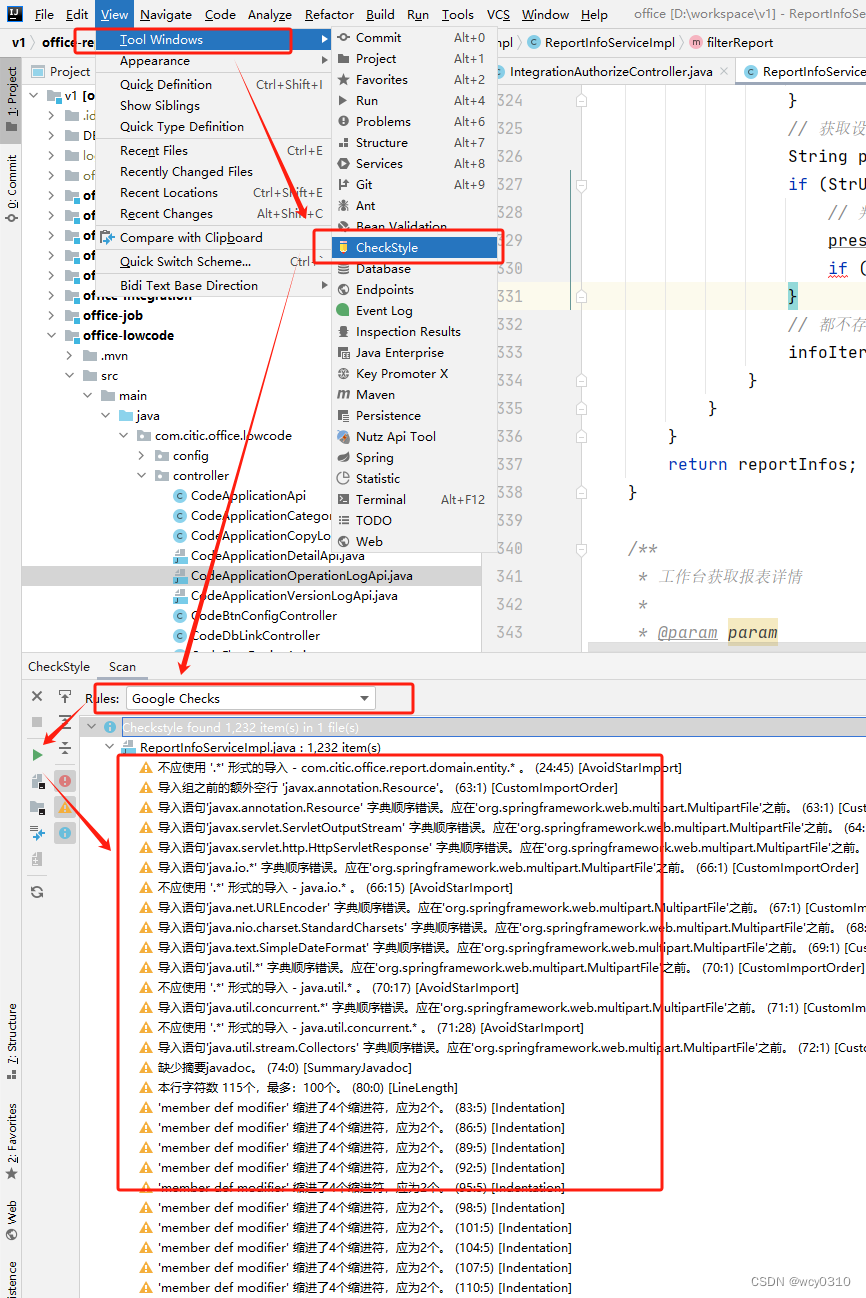
Task: Toggle display of info blue icon
Action: point(65,833)
